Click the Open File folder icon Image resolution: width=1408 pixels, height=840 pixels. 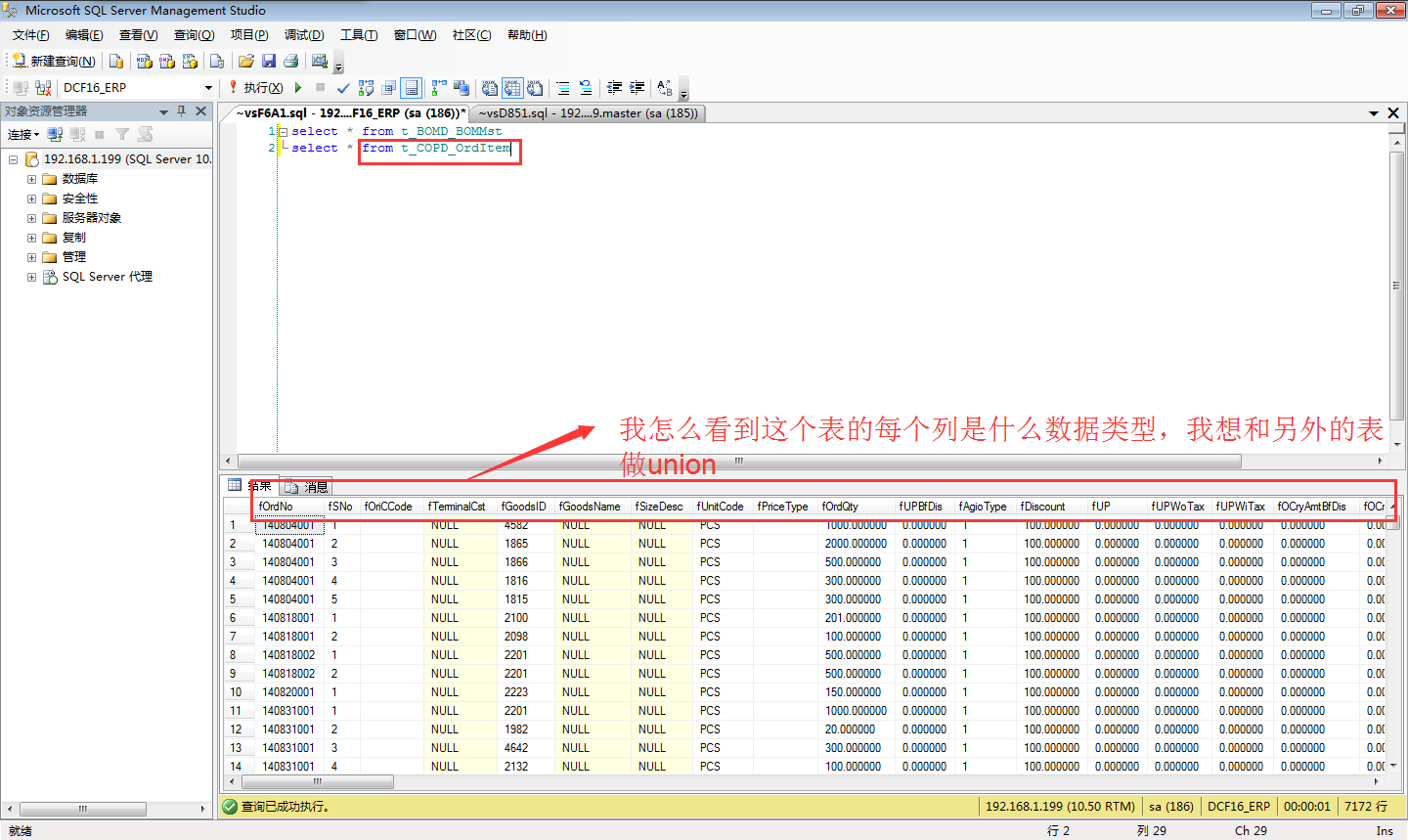click(246, 61)
